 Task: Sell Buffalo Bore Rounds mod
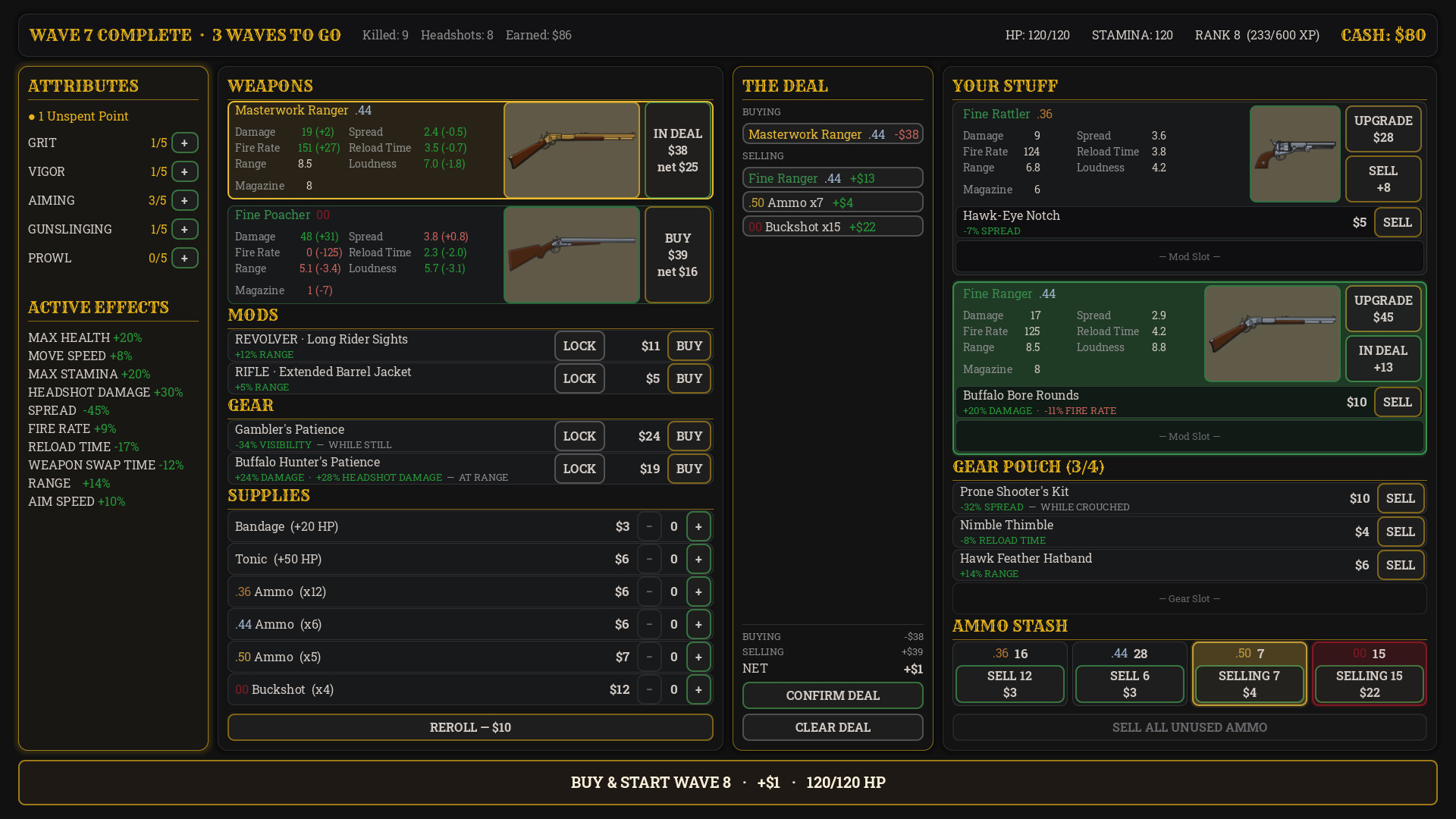[x=1398, y=402]
